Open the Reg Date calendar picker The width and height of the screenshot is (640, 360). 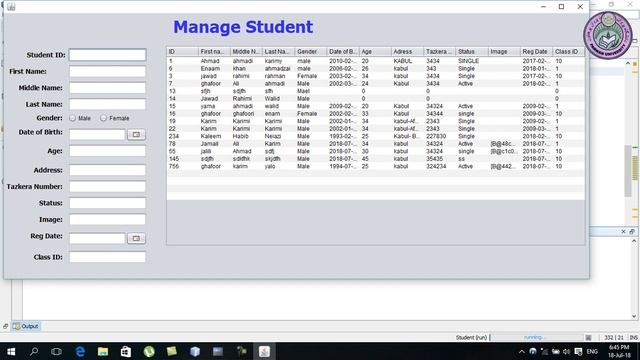coord(136,238)
